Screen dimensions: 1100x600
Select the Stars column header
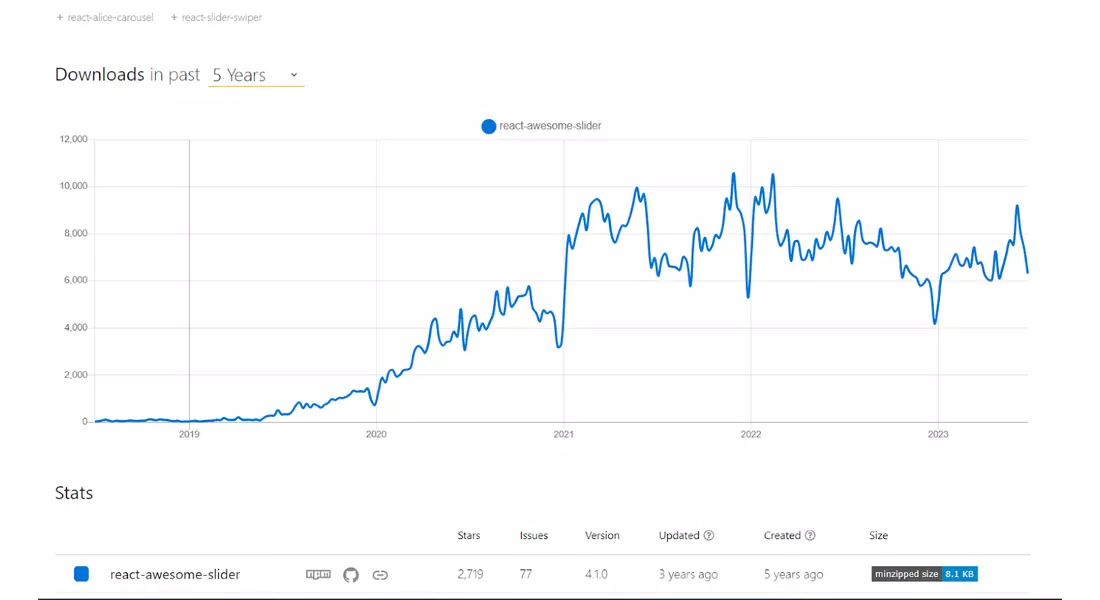[x=469, y=535]
